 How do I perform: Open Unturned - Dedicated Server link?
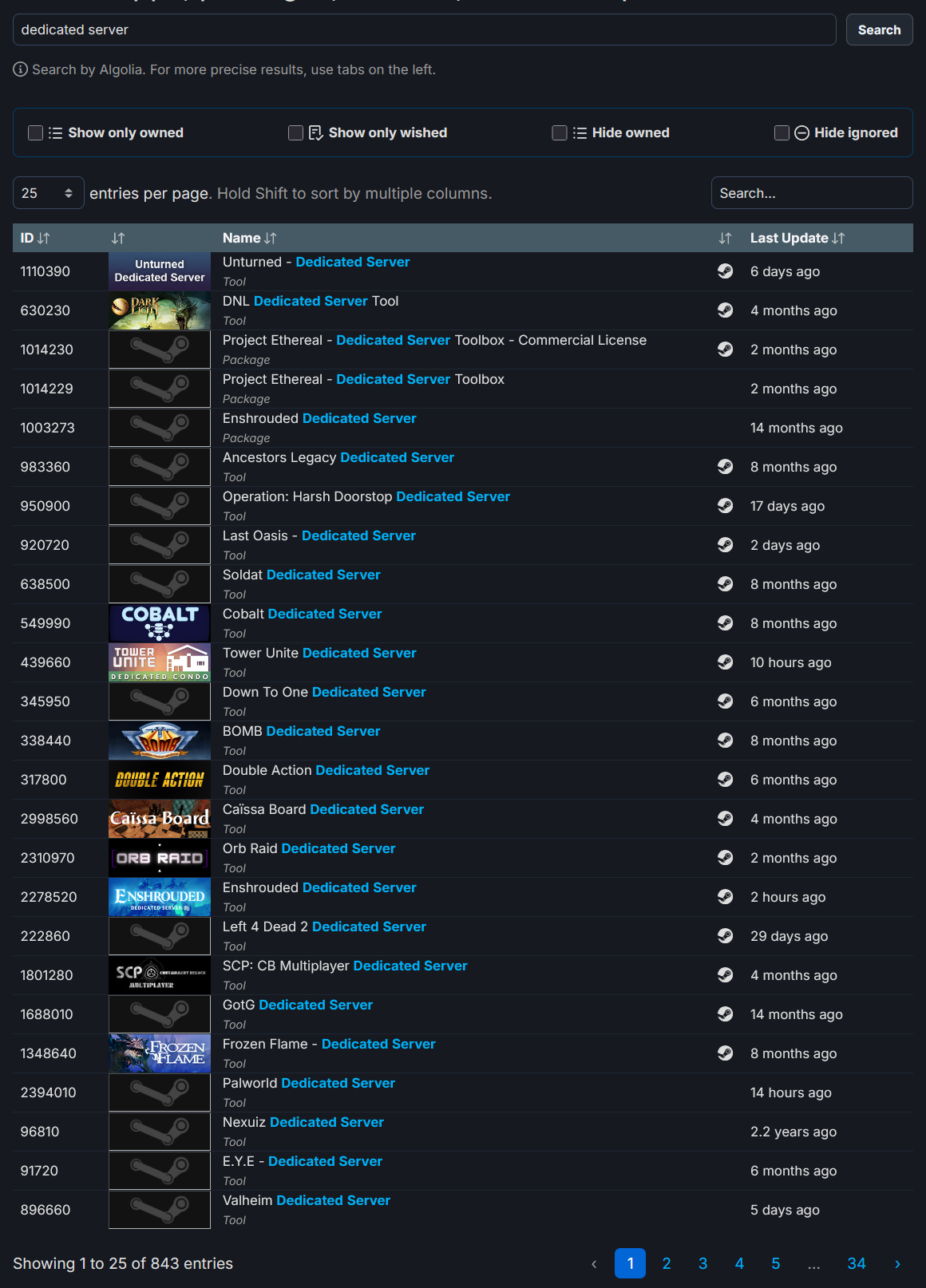(316, 262)
